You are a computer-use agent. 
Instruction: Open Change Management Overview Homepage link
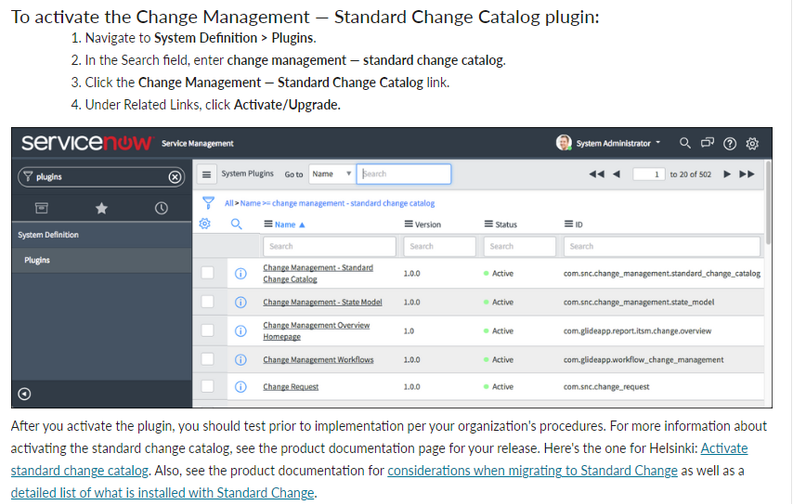coord(316,331)
